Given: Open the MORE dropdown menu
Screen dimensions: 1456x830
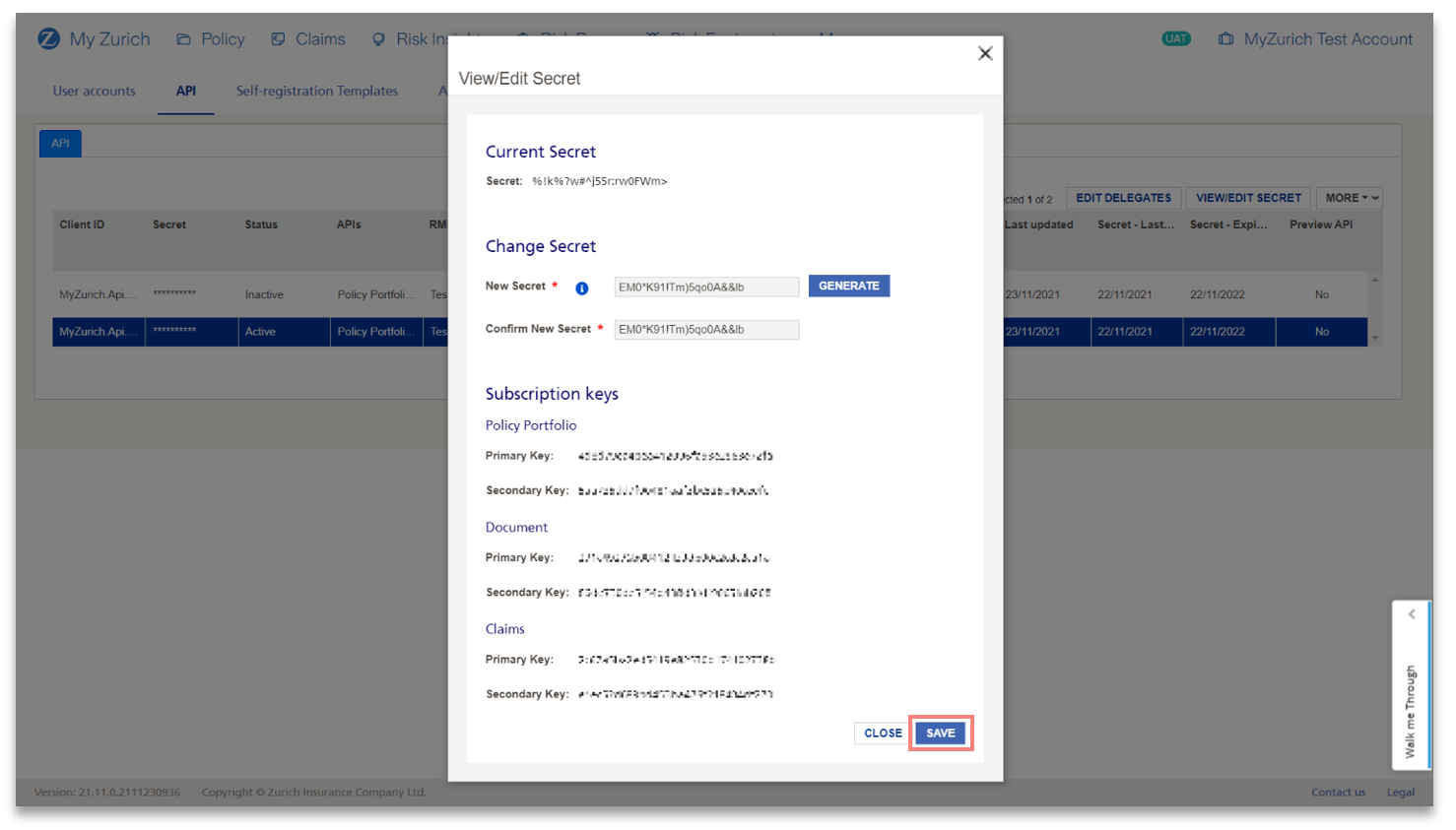Looking at the screenshot, I should [x=1351, y=198].
